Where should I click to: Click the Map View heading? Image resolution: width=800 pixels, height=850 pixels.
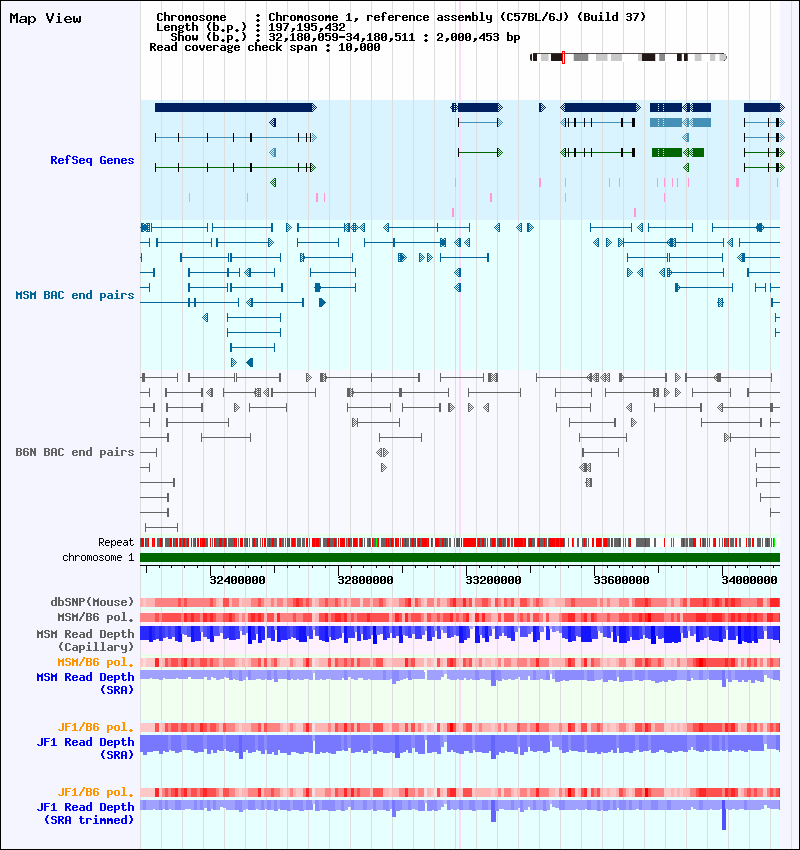point(46,18)
